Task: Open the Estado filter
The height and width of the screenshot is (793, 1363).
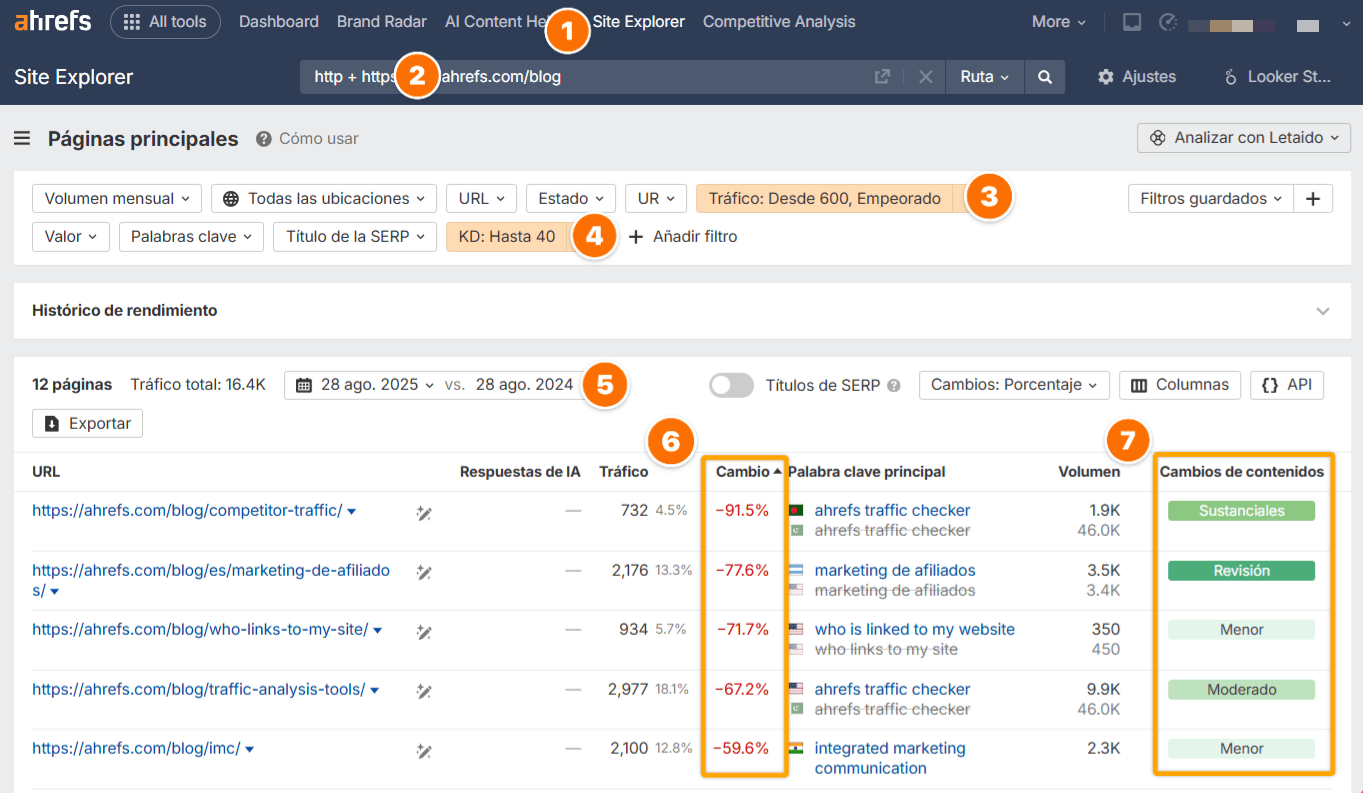Action: tap(571, 198)
